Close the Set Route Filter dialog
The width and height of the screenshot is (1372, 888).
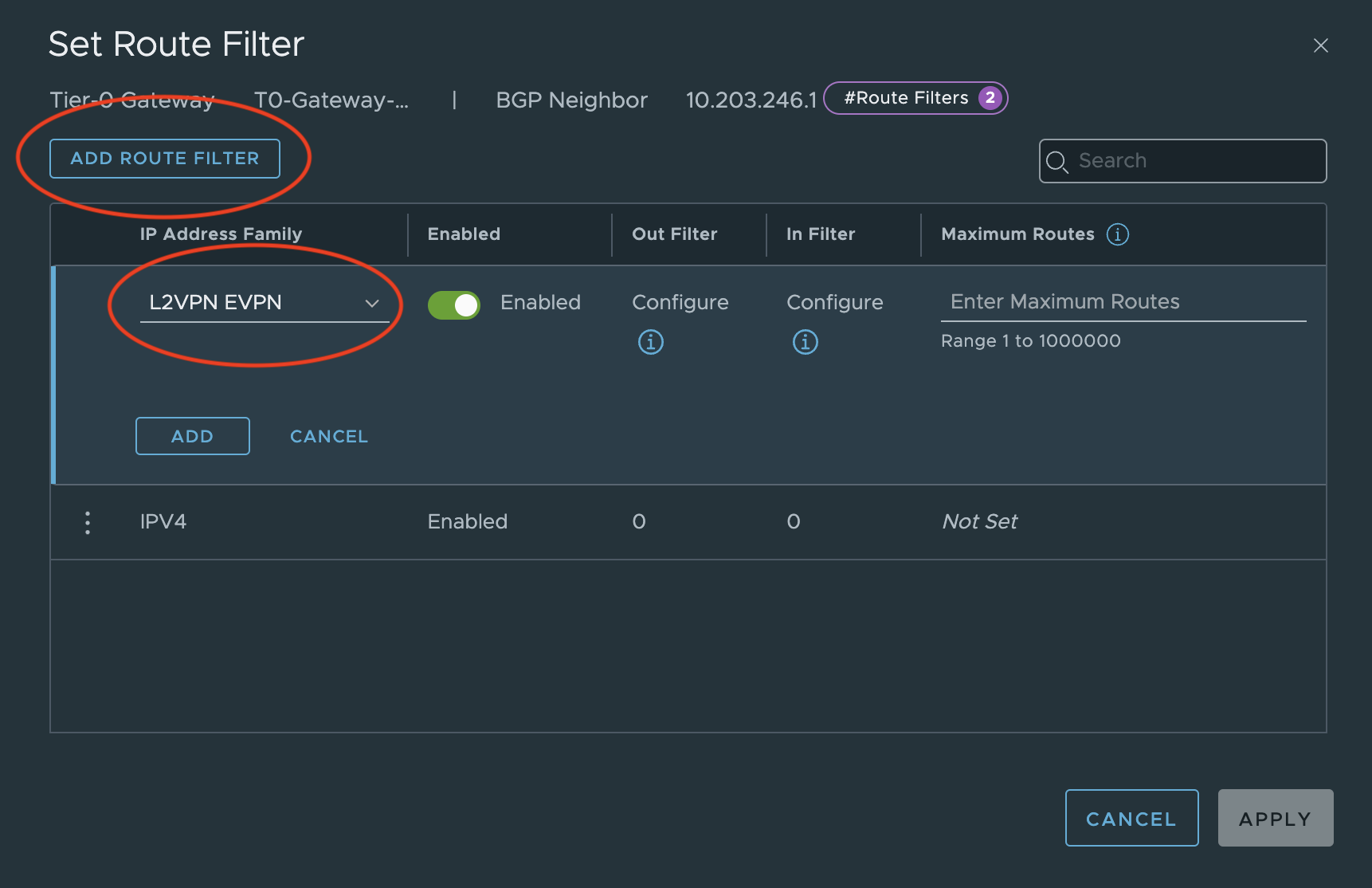click(1321, 45)
